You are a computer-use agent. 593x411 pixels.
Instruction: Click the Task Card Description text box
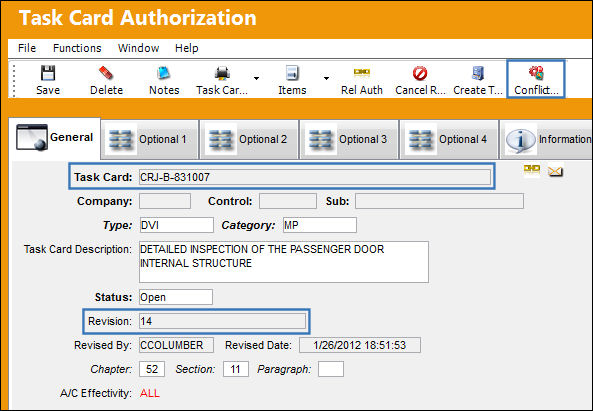[x=284, y=262]
